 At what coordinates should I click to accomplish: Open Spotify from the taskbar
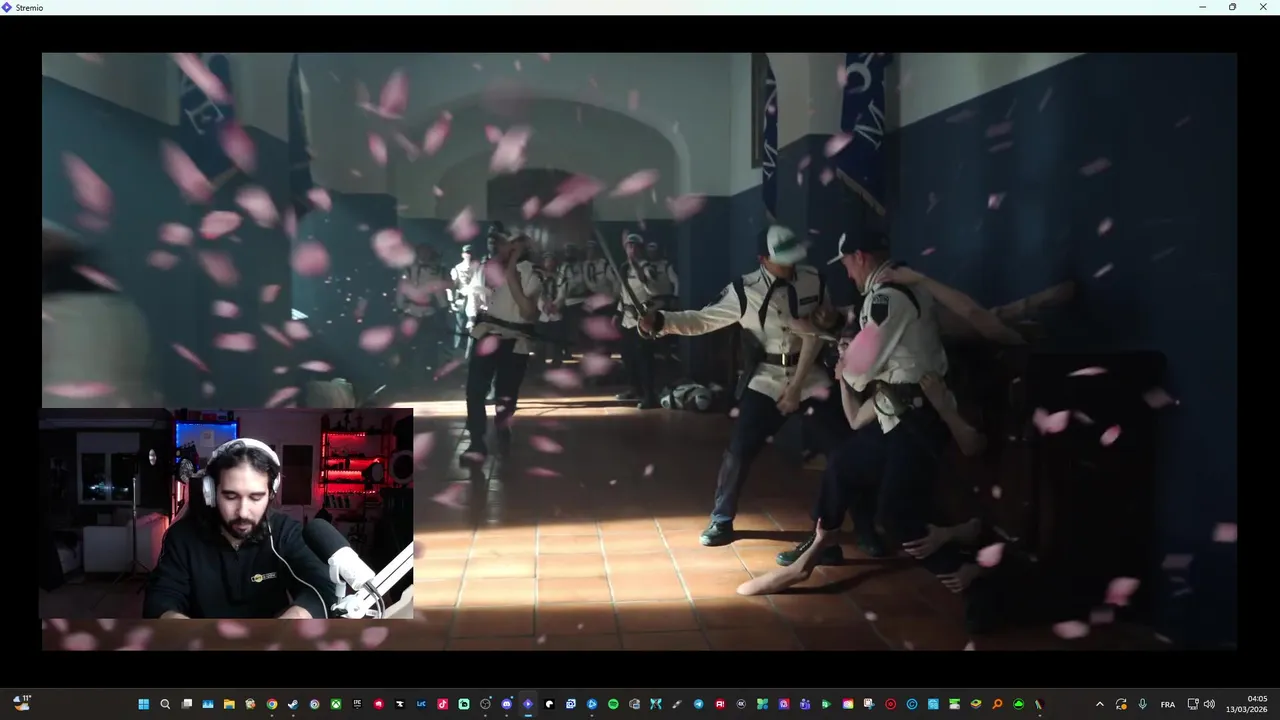pos(613,704)
